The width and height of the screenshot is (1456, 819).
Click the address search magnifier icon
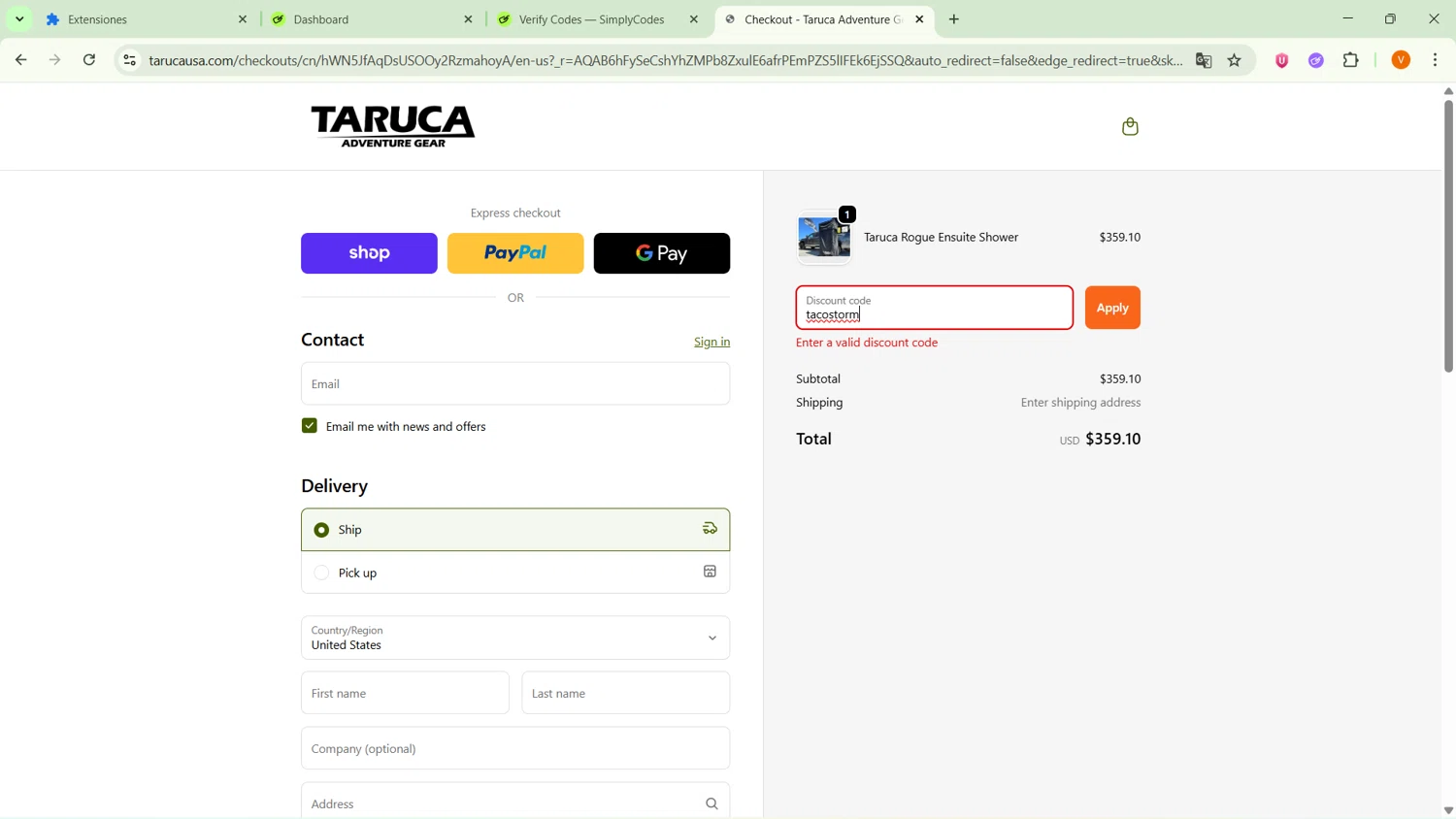click(x=711, y=803)
